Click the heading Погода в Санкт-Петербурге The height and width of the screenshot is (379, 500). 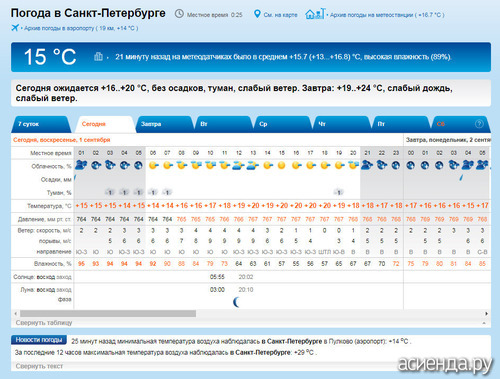[88, 13]
